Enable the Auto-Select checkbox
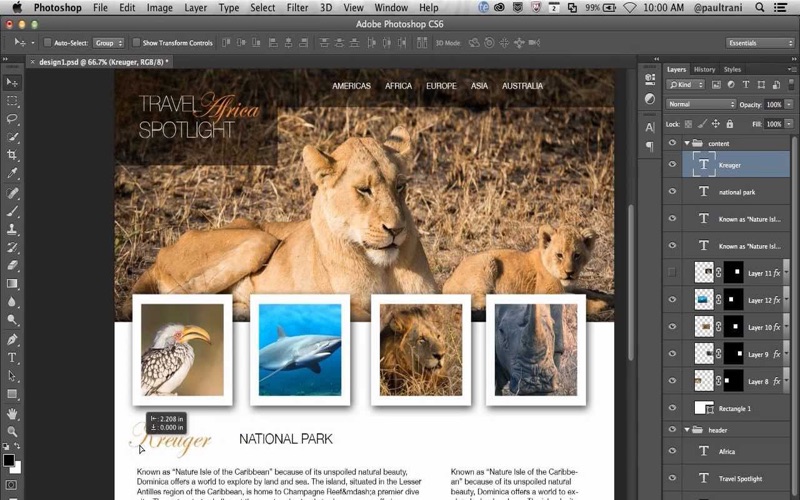This screenshot has height=500, width=800. 47,42
